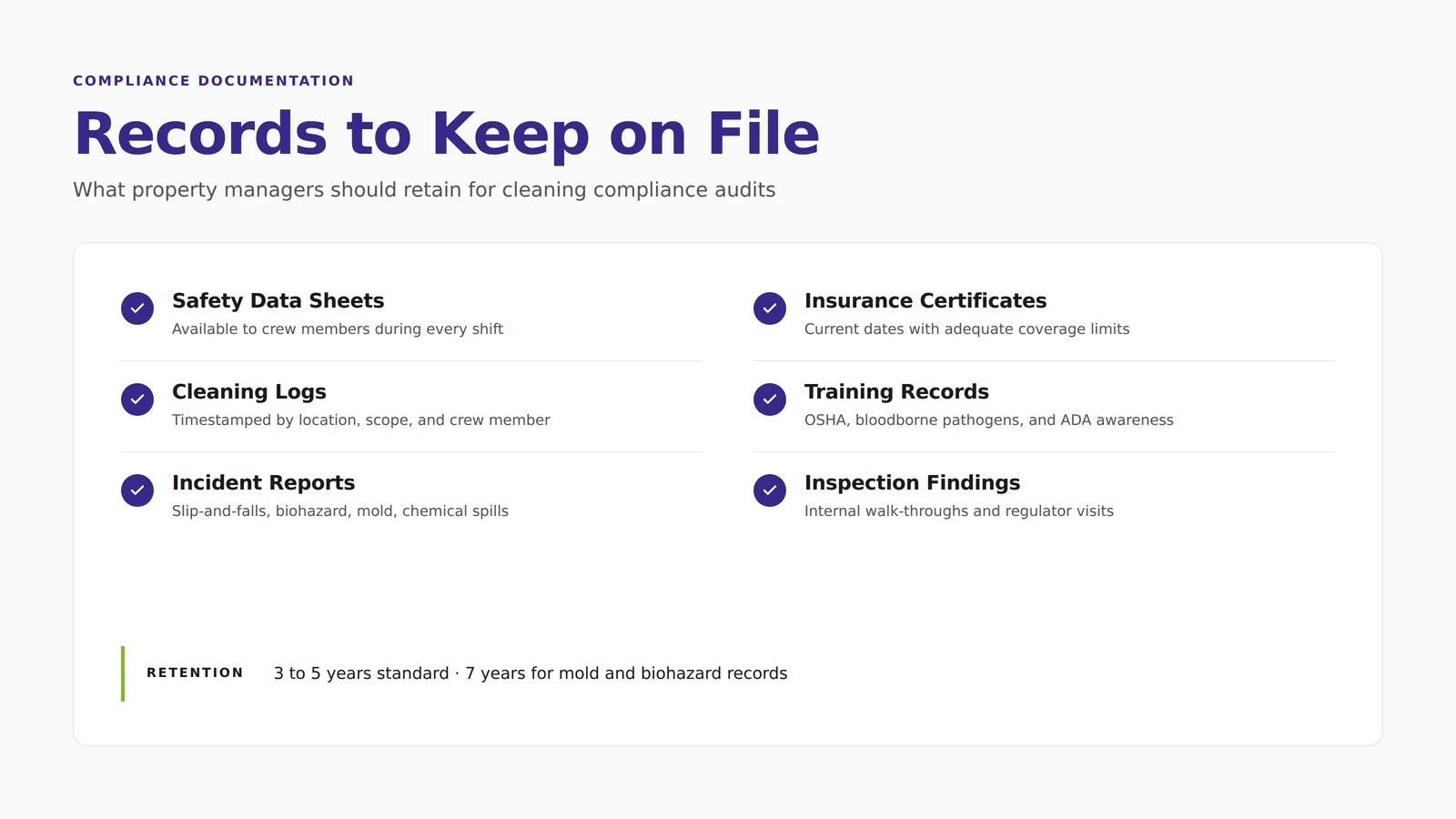
Task: Click 'Timestamped by location, scope, and crew member'
Action: [x=361, y=420]
